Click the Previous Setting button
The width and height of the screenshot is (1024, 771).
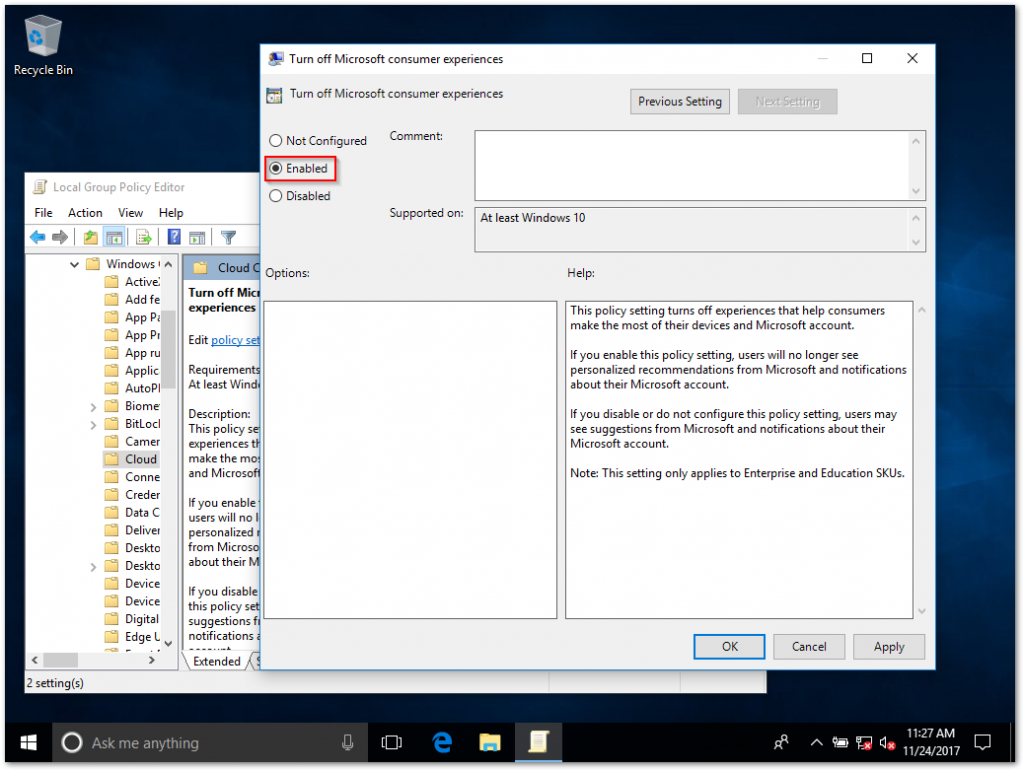679,102
